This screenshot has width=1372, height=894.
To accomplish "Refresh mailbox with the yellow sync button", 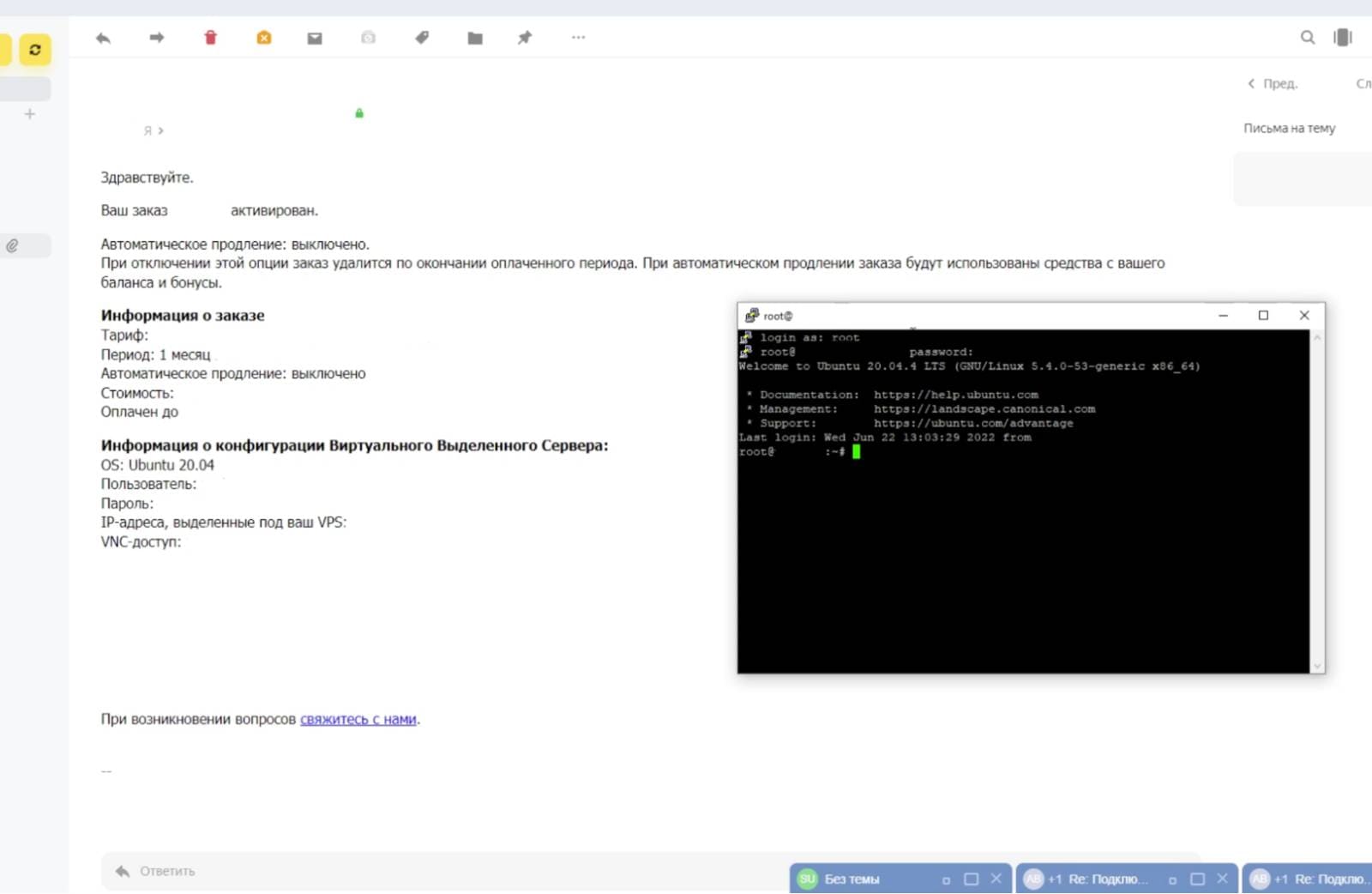I will pos(35,50).
